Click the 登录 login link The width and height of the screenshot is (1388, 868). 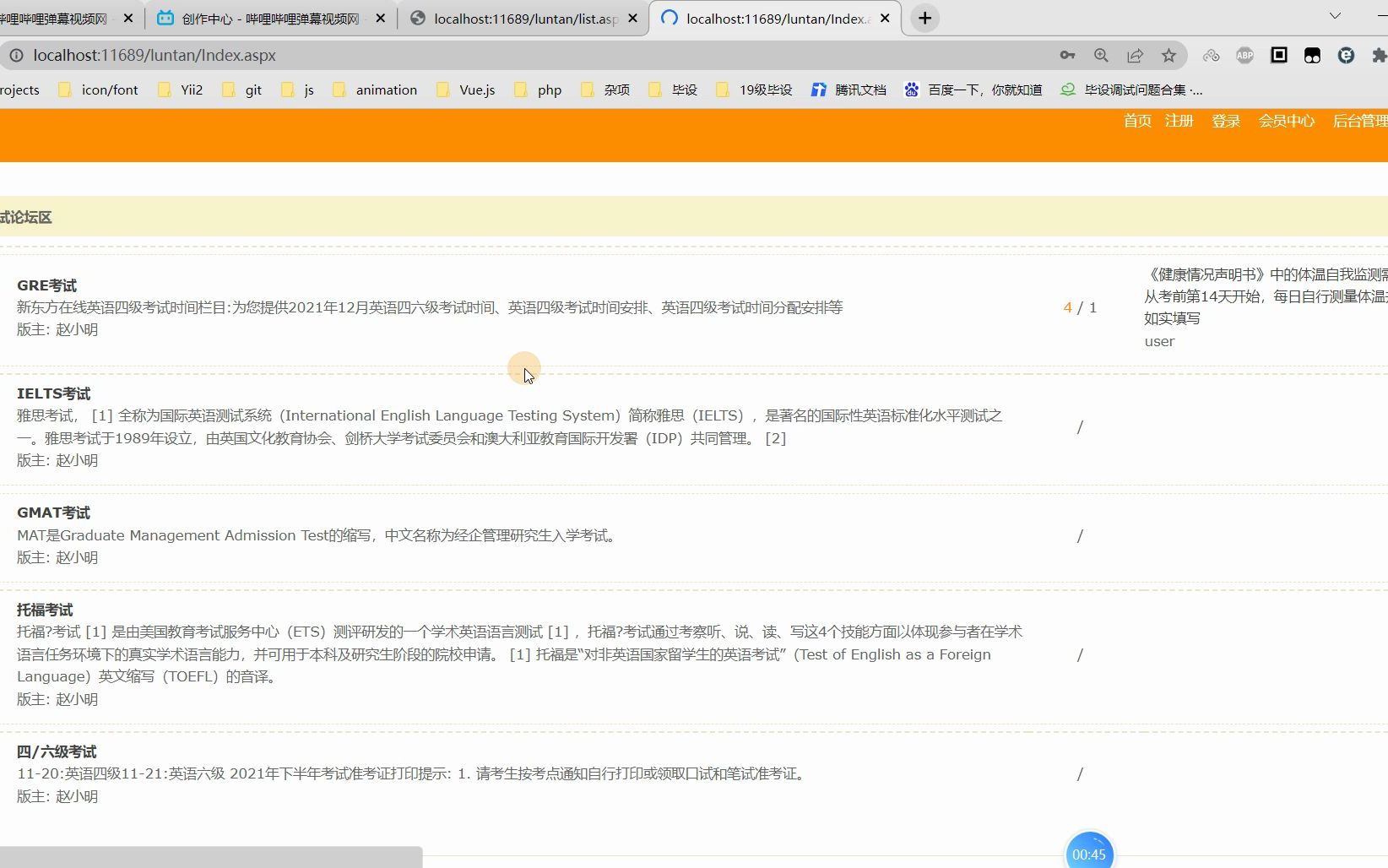coord(1225,121)
